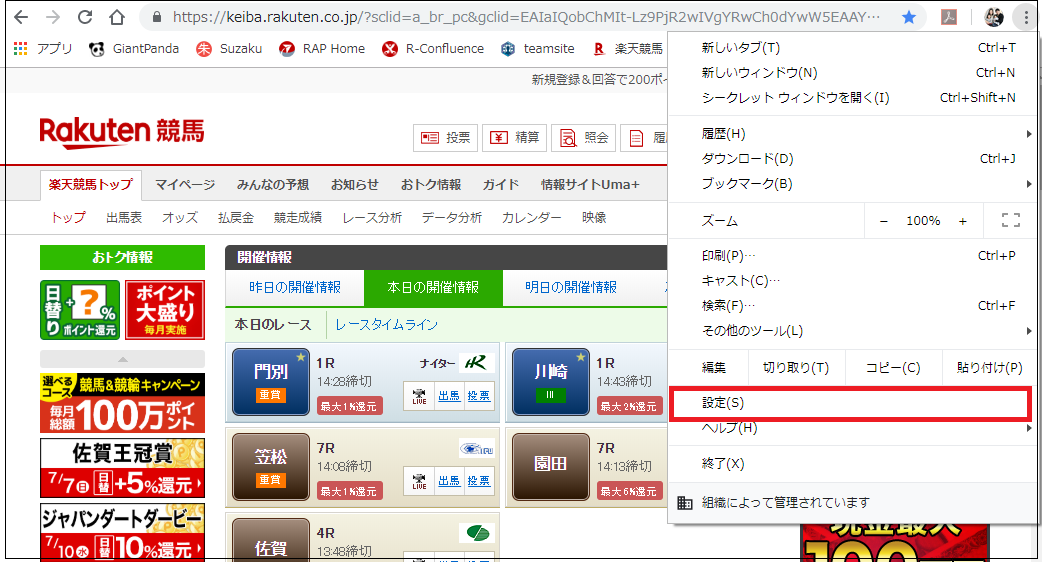Click the 精算 button in header
The height and width of the screenshot is (562, 1042).
(x=514, y=138)
